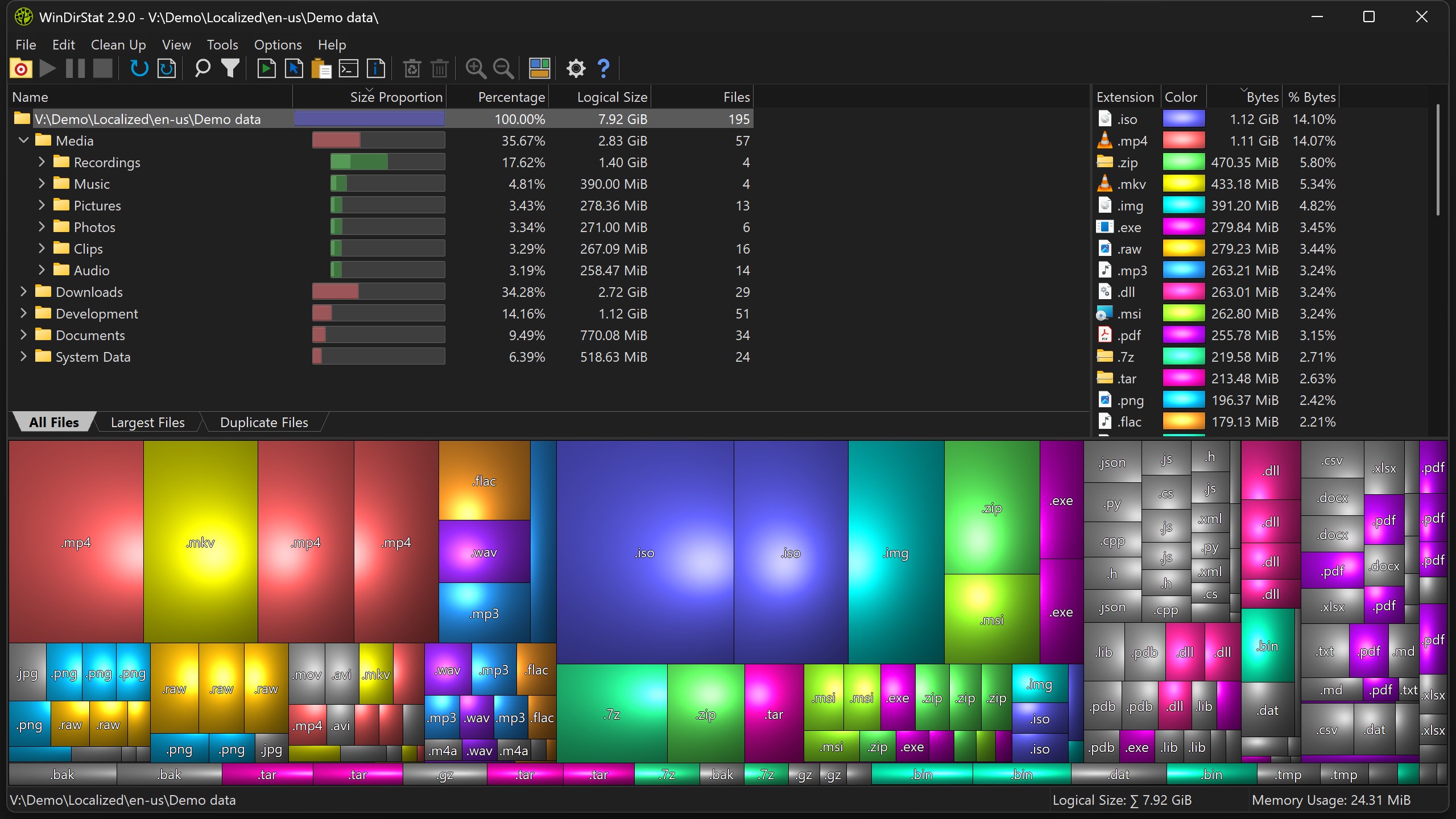Click the large .img block in treemap
1456x819 pixels.
click(896, 552)
